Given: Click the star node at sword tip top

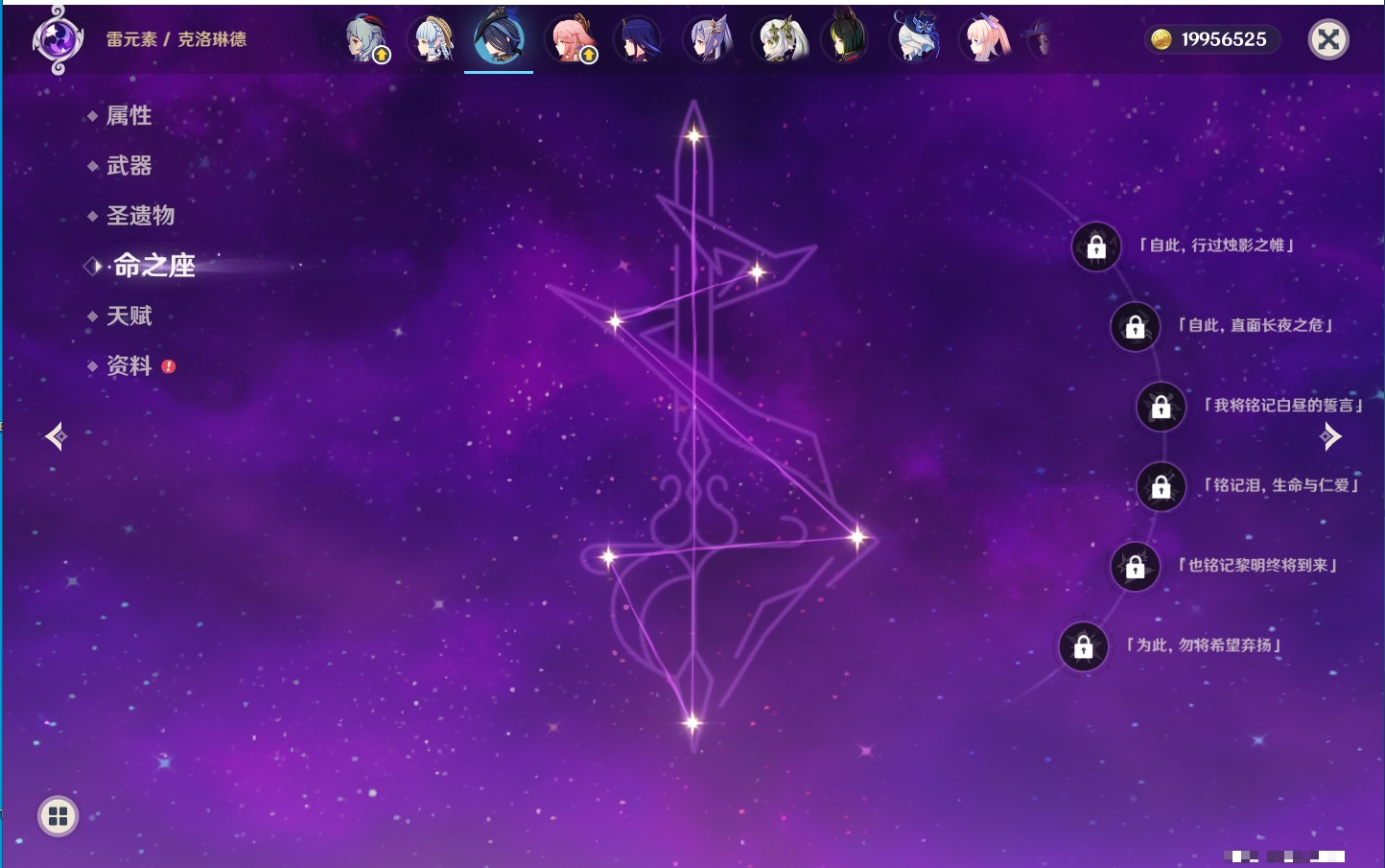Looking at the screenshot, I should 693,136.
